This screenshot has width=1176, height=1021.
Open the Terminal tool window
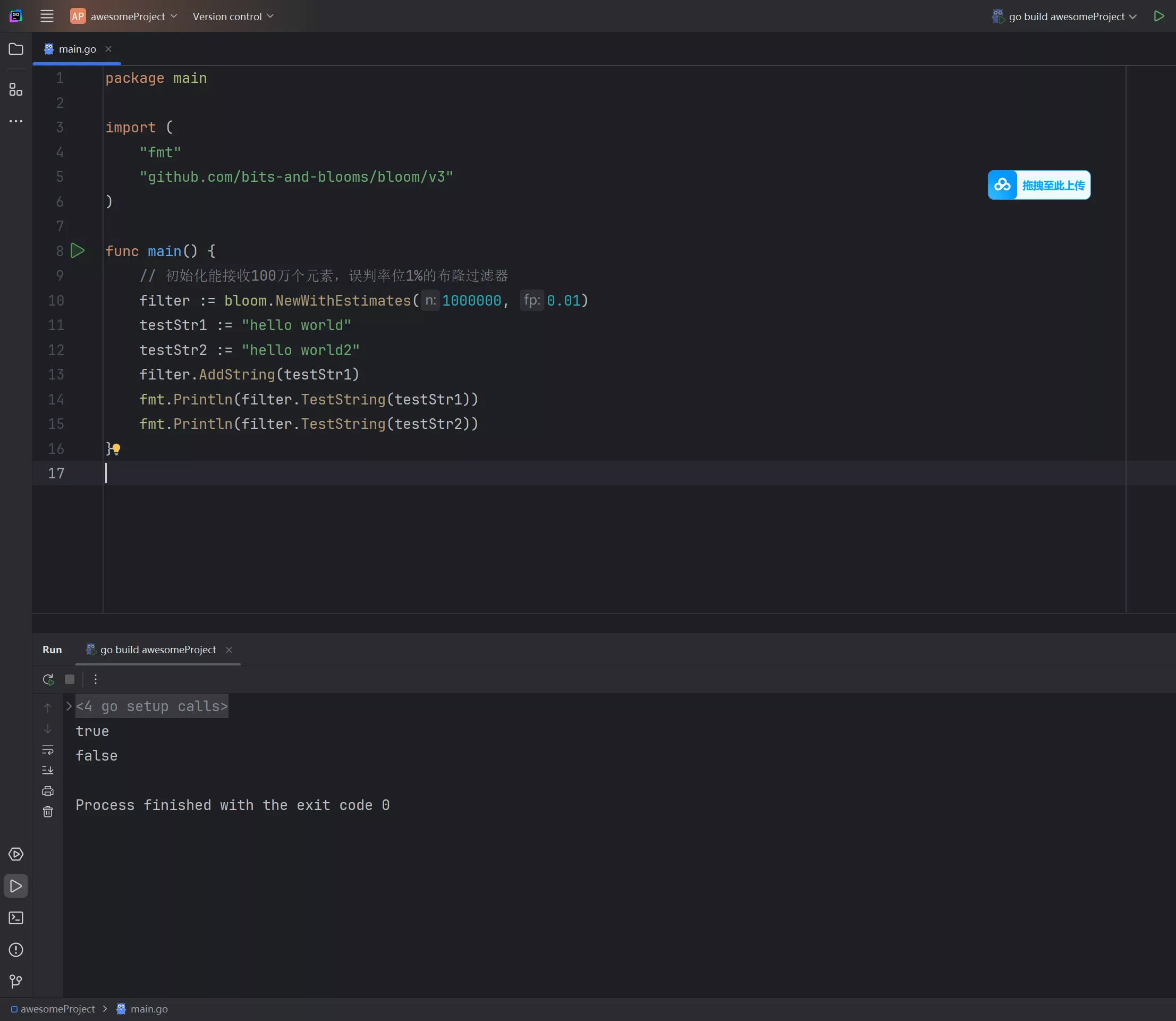pos(16,918)
